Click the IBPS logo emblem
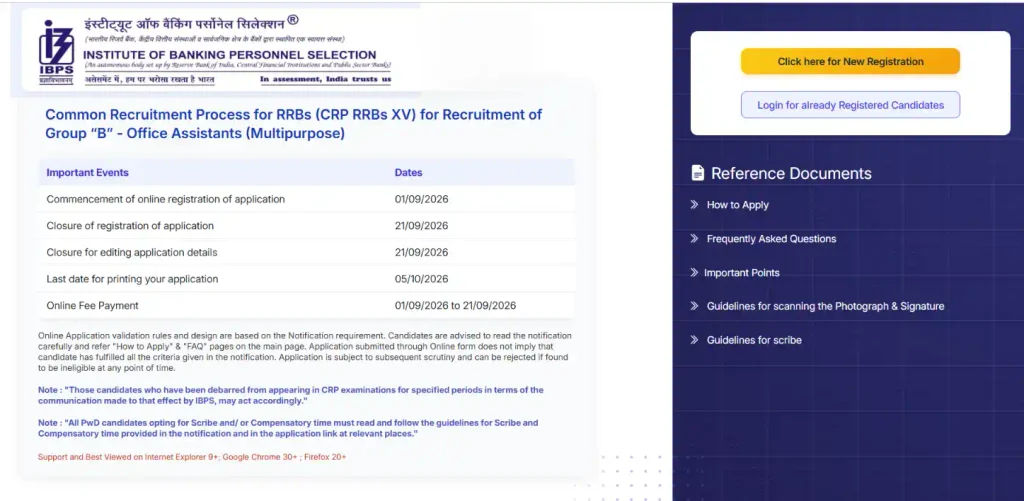Viewport: 1024px width, 501px height. click(56, 51)
